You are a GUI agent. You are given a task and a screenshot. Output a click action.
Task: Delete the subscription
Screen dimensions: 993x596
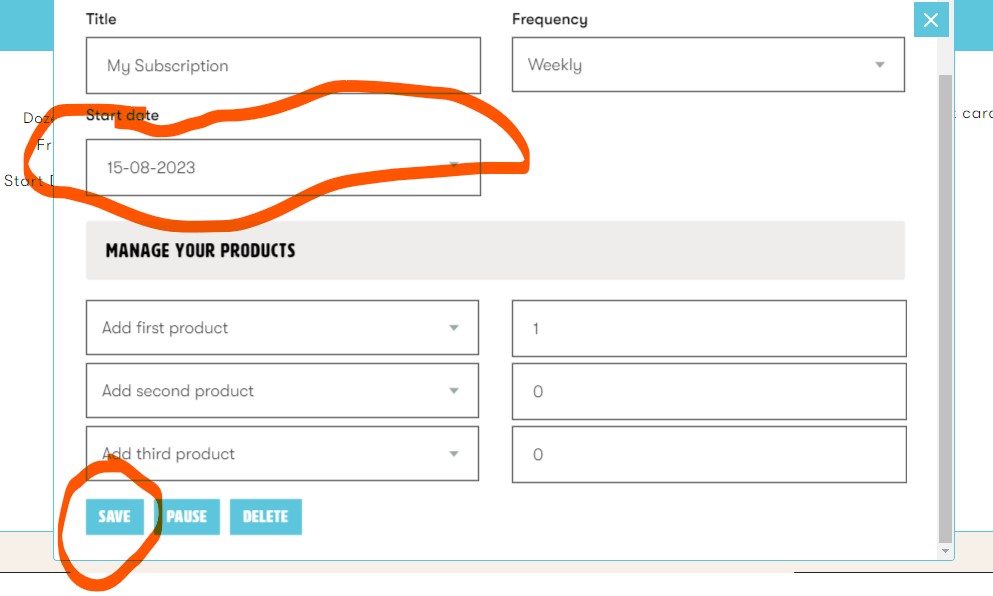pos(265,517)
